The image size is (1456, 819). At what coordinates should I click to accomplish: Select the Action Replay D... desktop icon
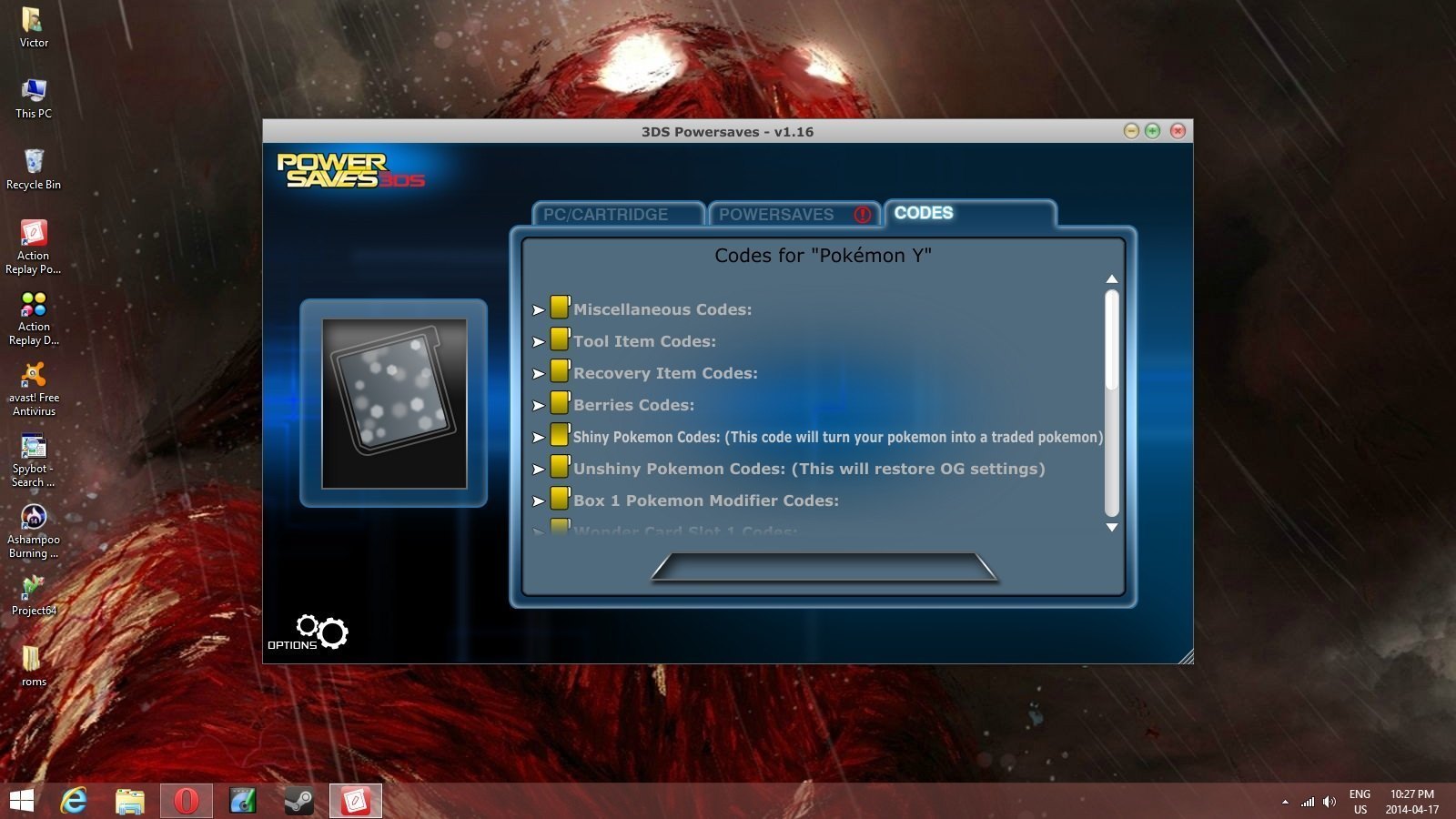coord(34,318)
